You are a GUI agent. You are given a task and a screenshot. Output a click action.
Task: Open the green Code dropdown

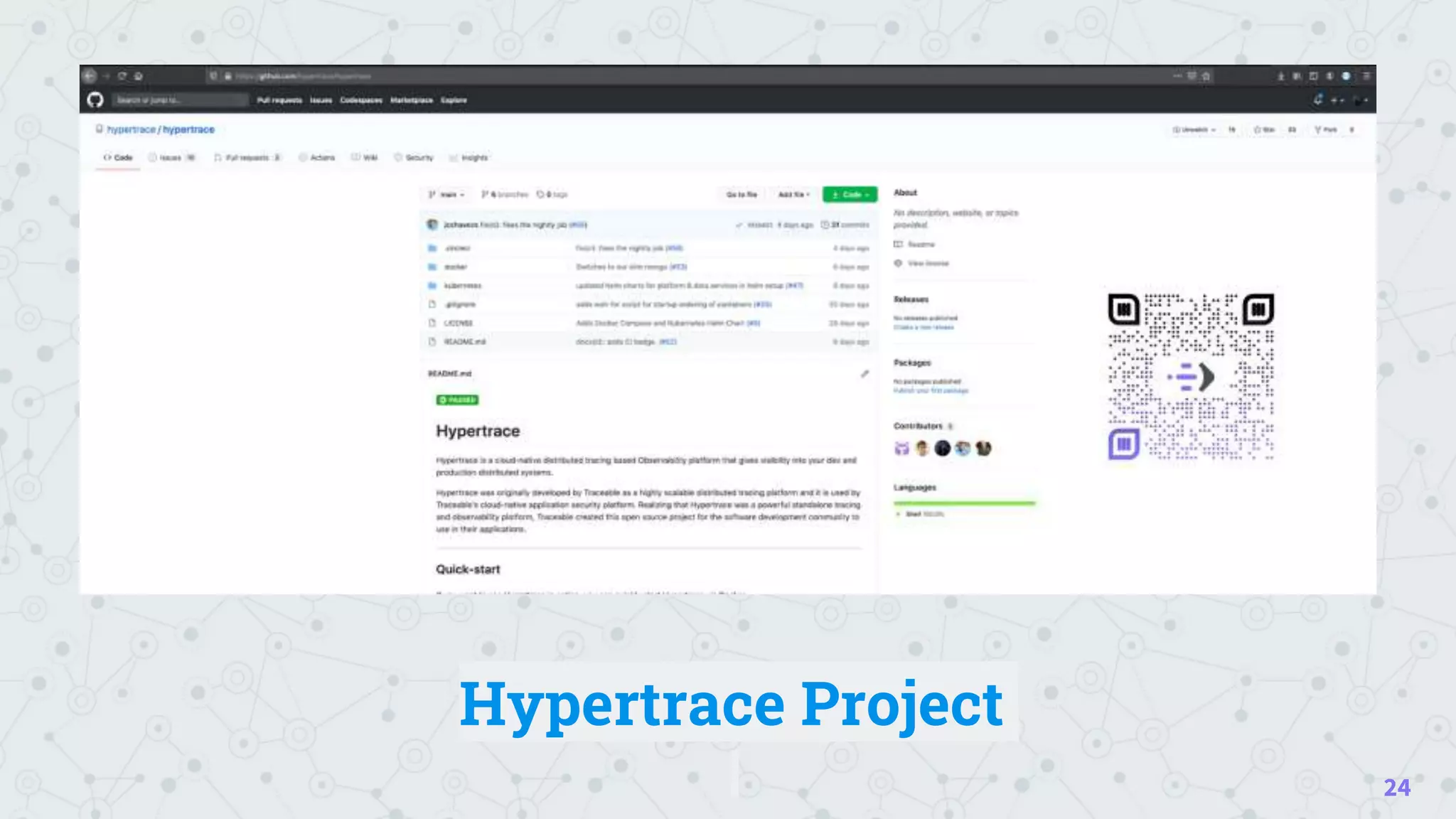[850, 195]
